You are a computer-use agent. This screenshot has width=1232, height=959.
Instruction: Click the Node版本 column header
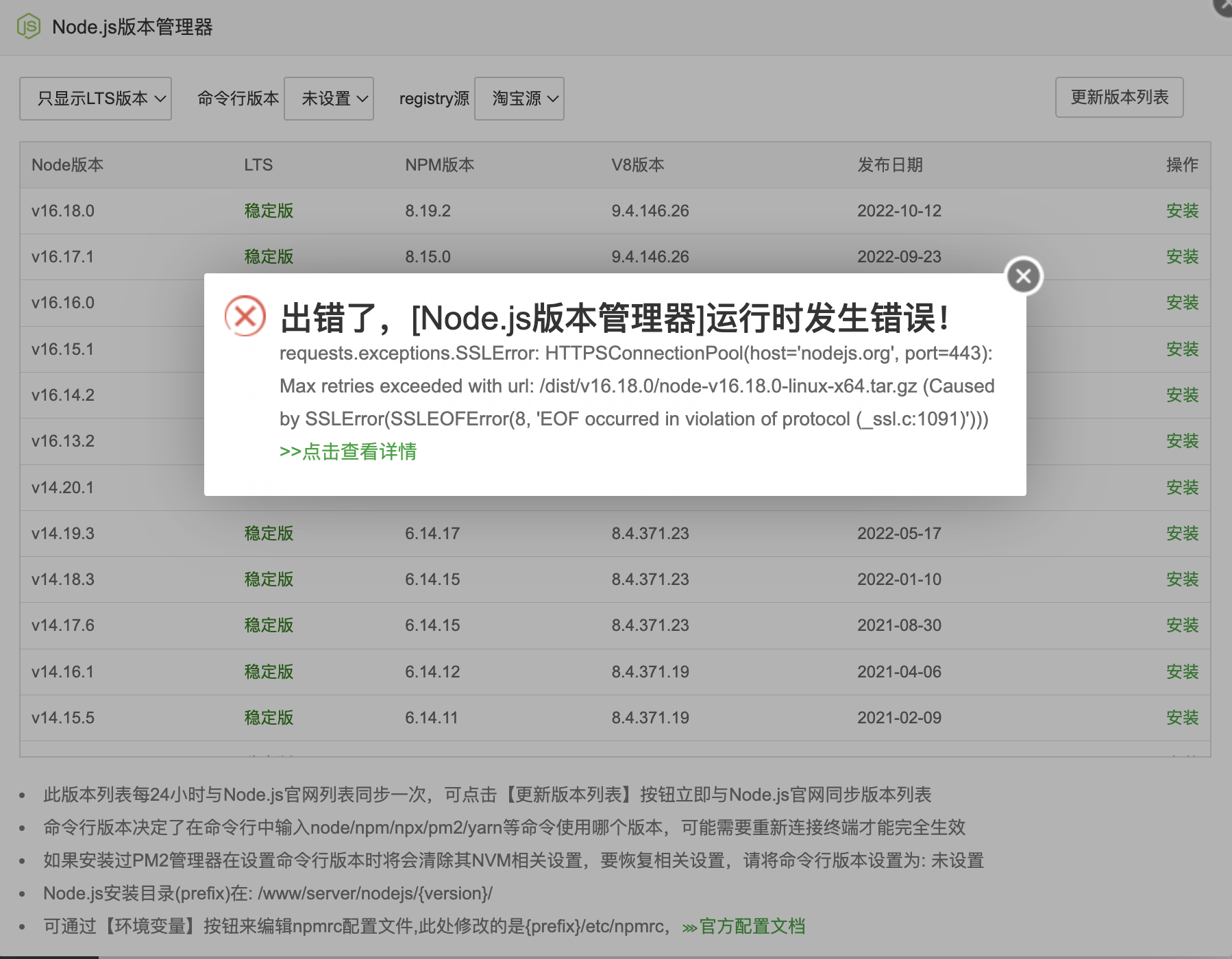[67, 165]
